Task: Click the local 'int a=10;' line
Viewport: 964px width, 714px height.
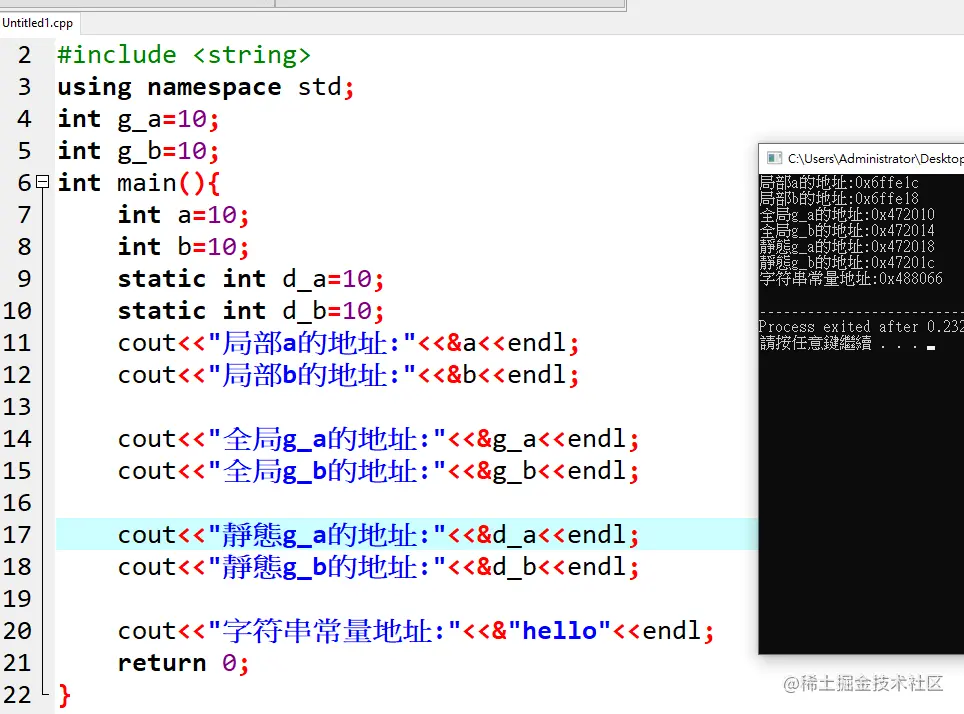Action: tap(183, 215)
